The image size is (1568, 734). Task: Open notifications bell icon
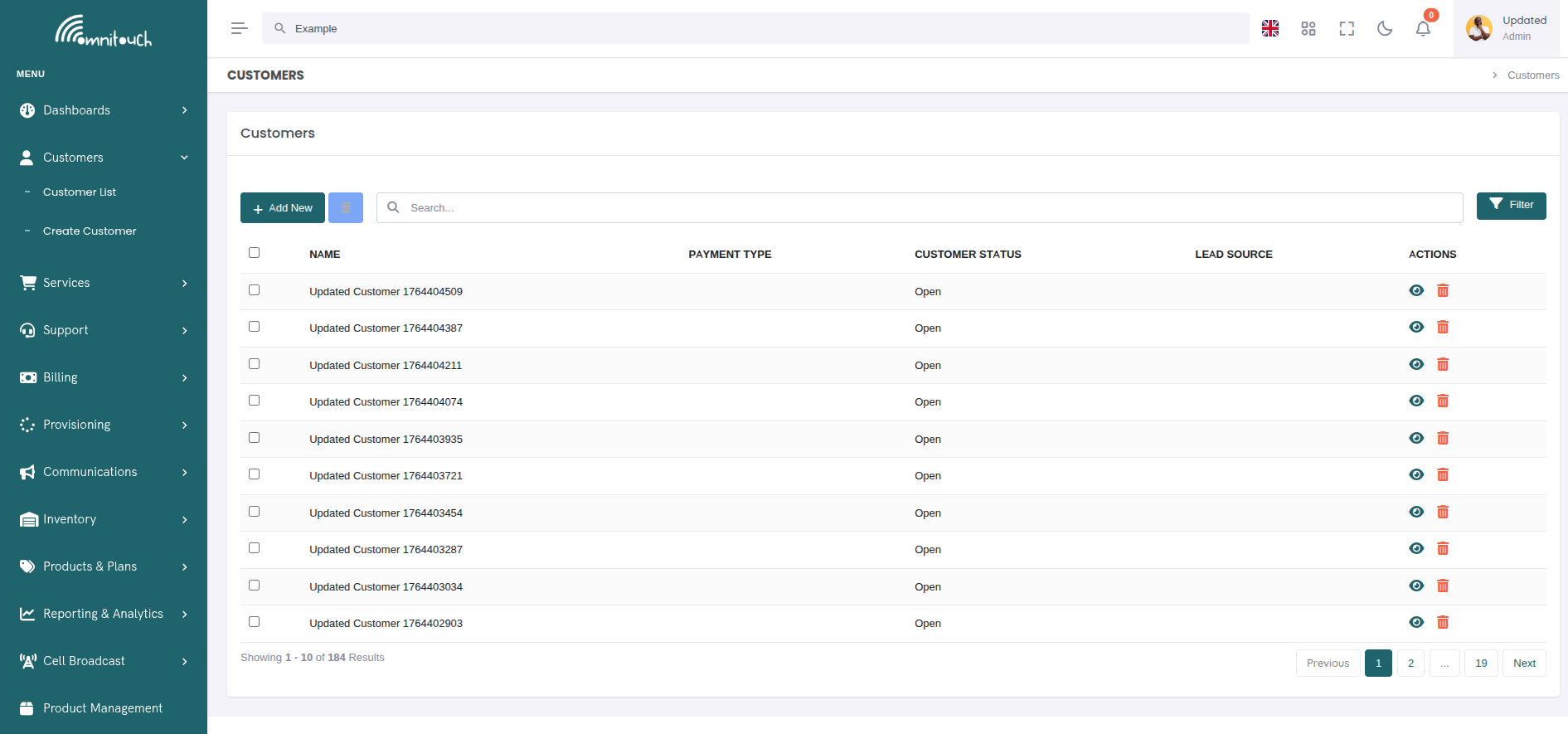click(x=1422, y=28)
